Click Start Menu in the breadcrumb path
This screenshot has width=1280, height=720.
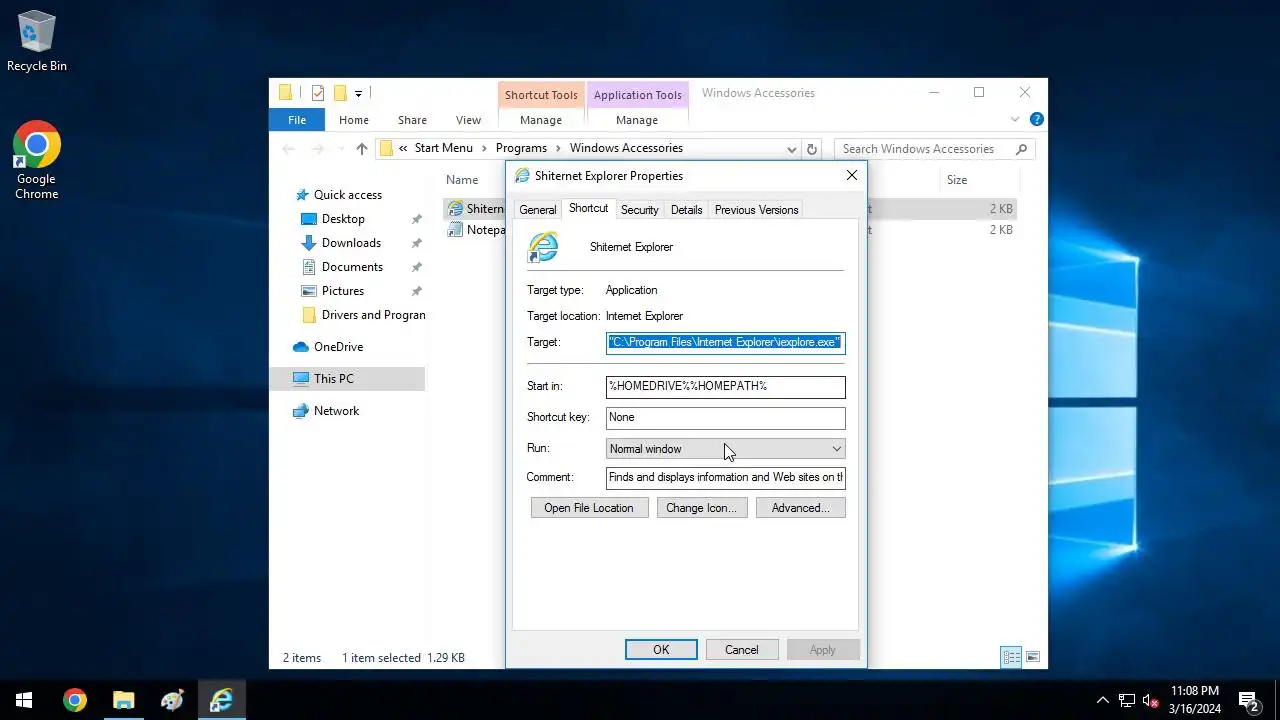443,148
